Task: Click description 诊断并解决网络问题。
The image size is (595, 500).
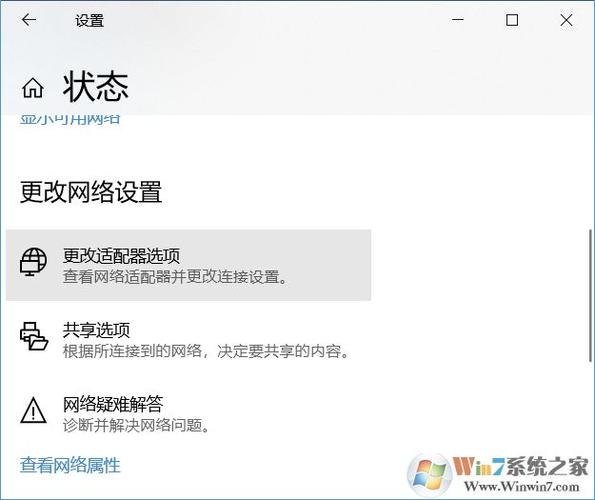Action: click(136, 425)
